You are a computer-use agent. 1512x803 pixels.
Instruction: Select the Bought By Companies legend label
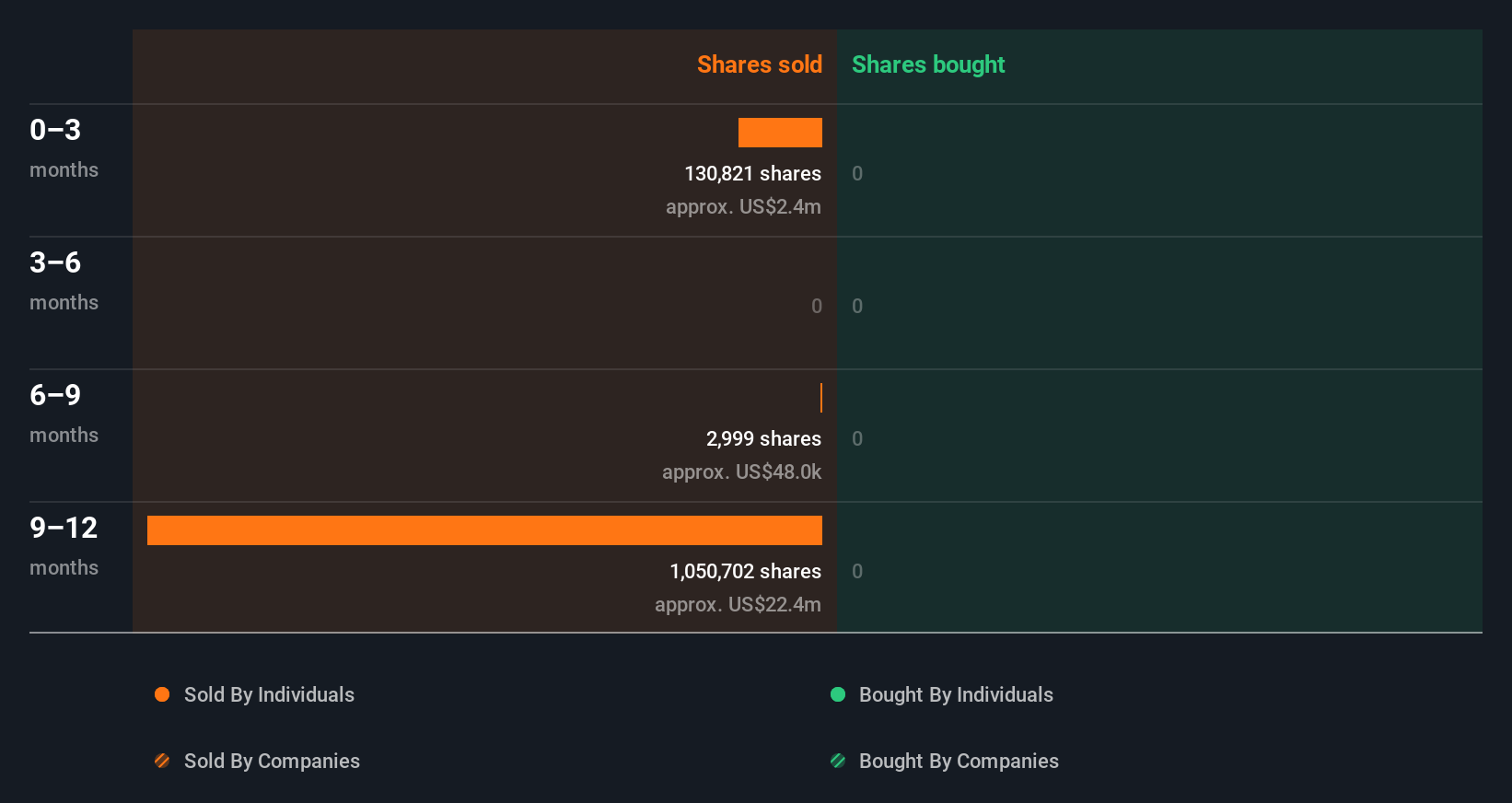click(x=959, y=761)
